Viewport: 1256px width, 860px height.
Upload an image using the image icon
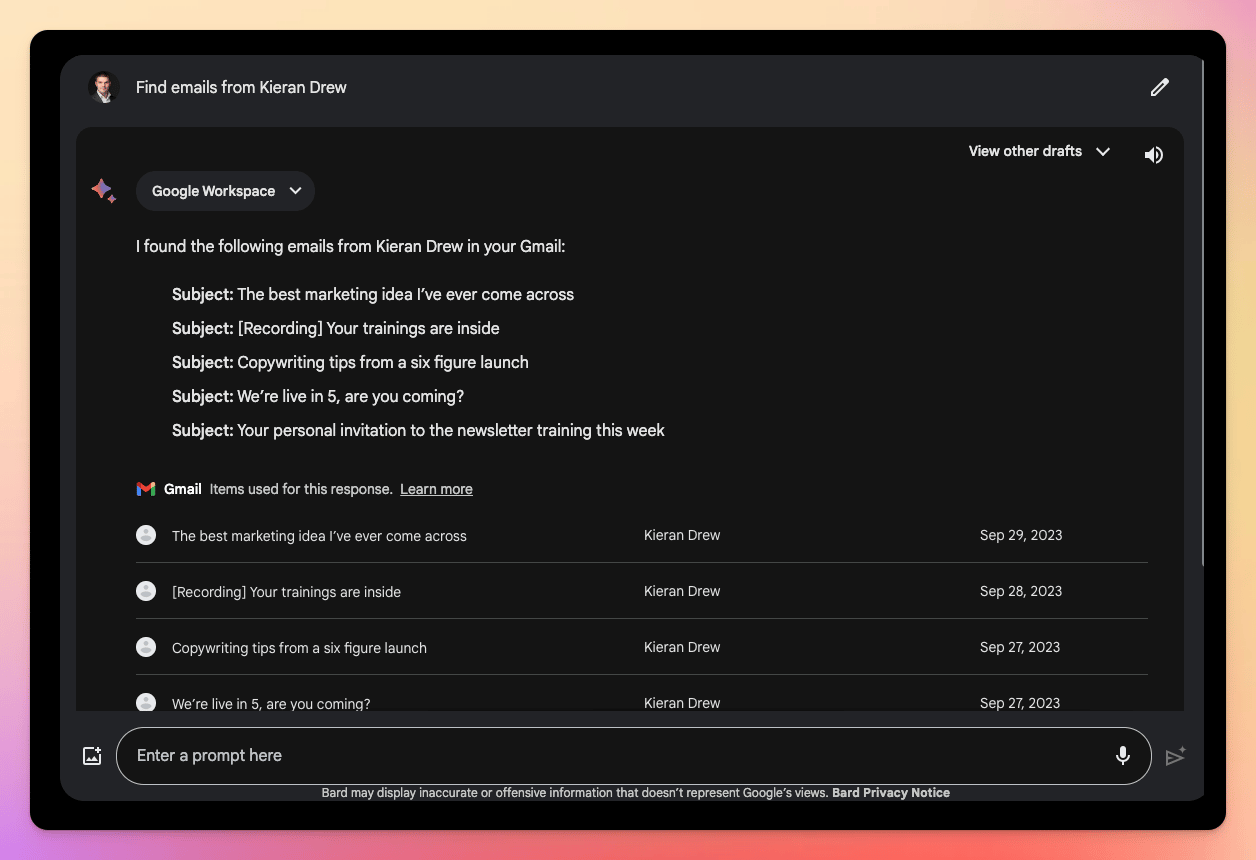click(x=92, y=756)
